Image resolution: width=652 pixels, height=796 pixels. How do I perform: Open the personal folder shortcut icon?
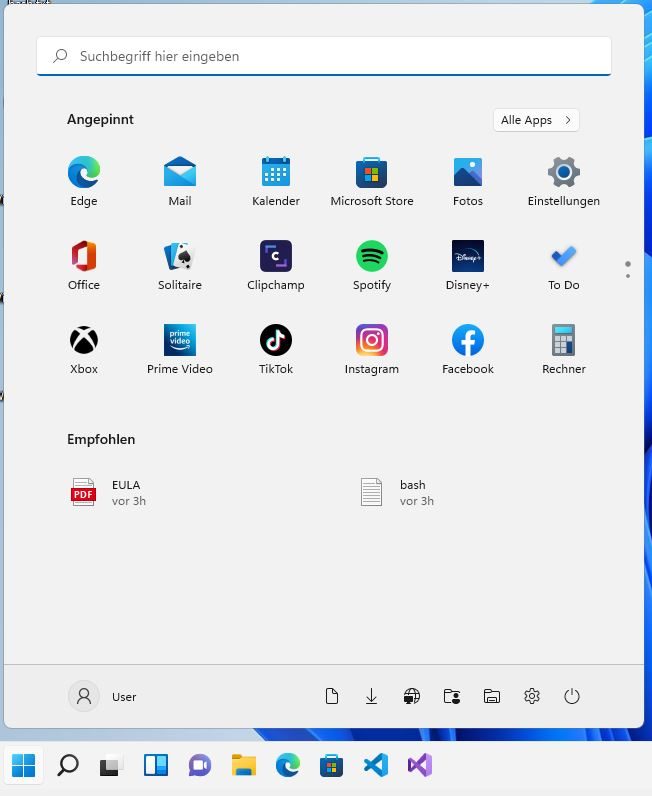452,696
